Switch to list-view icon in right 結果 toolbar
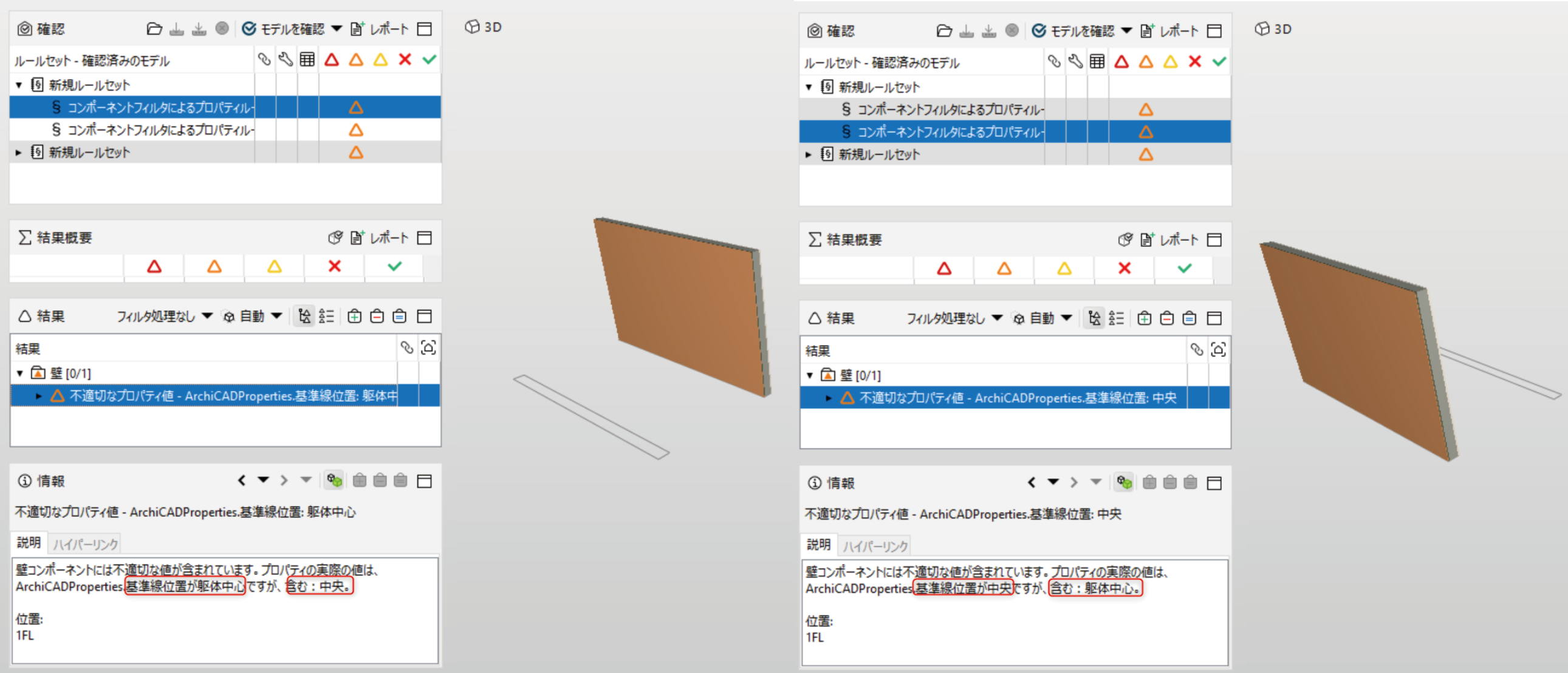This screenshot has width=1568, height=673. point(1117,318)
